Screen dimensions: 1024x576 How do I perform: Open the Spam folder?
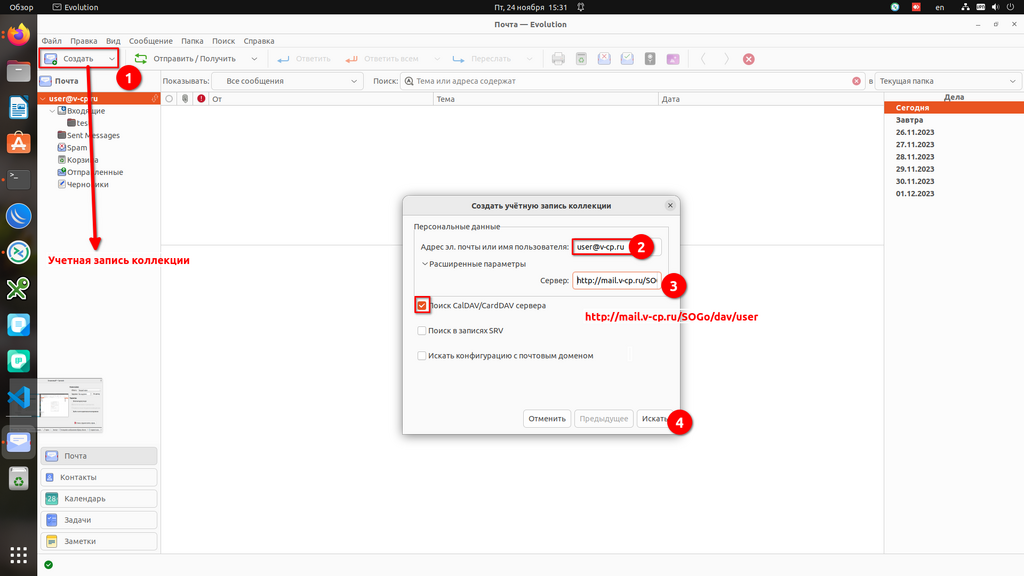77,147
